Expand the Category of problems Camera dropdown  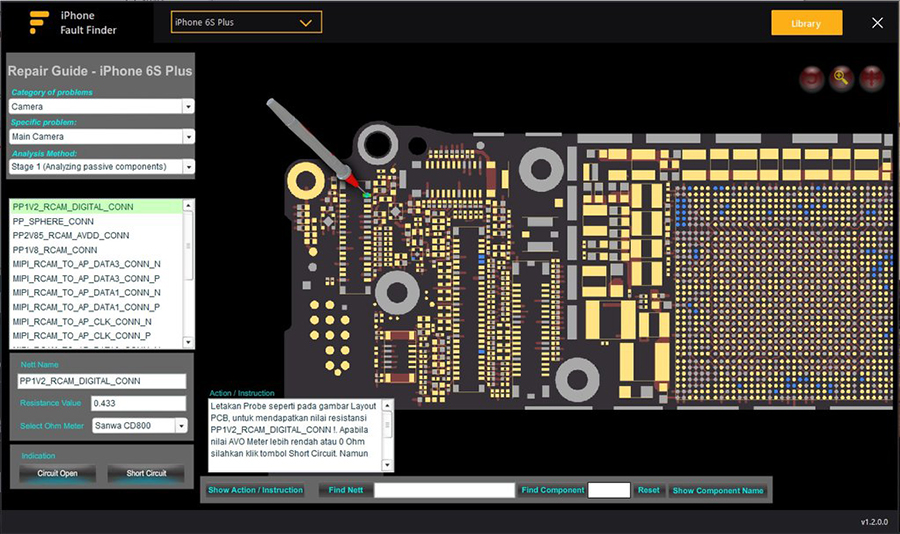(x=188, y=107)
